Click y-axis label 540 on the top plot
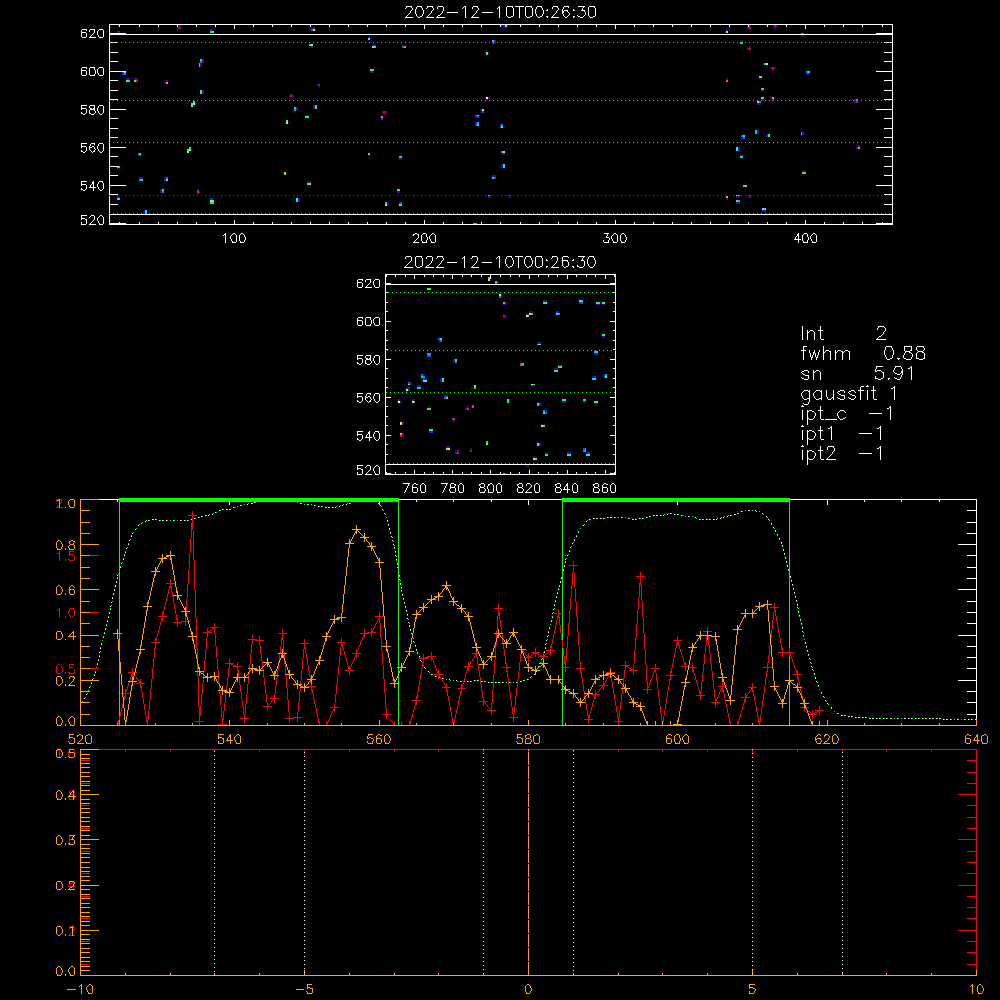 [92, 186]
